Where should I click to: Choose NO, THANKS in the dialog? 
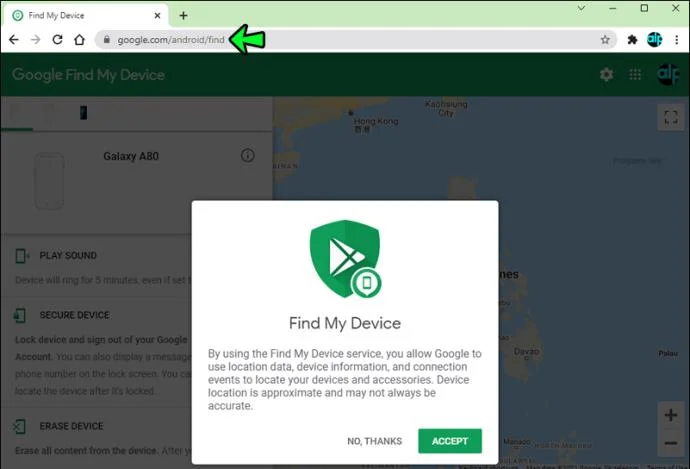tap(374, 441)
